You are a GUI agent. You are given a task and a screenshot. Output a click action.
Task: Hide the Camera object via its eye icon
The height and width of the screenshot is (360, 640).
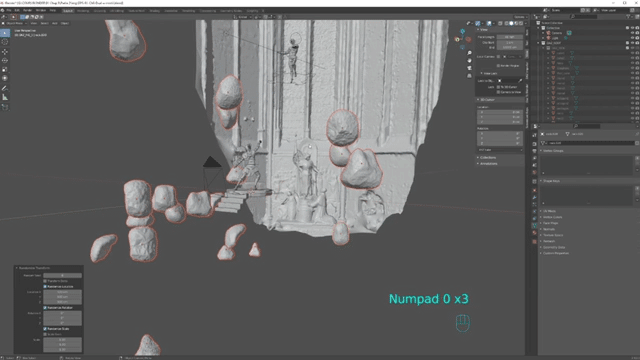click(x=632, y=33)
